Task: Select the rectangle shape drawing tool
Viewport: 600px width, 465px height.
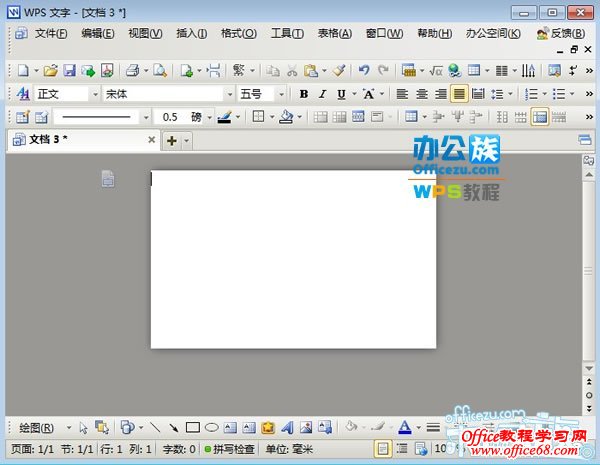Action: pos(193,427)
